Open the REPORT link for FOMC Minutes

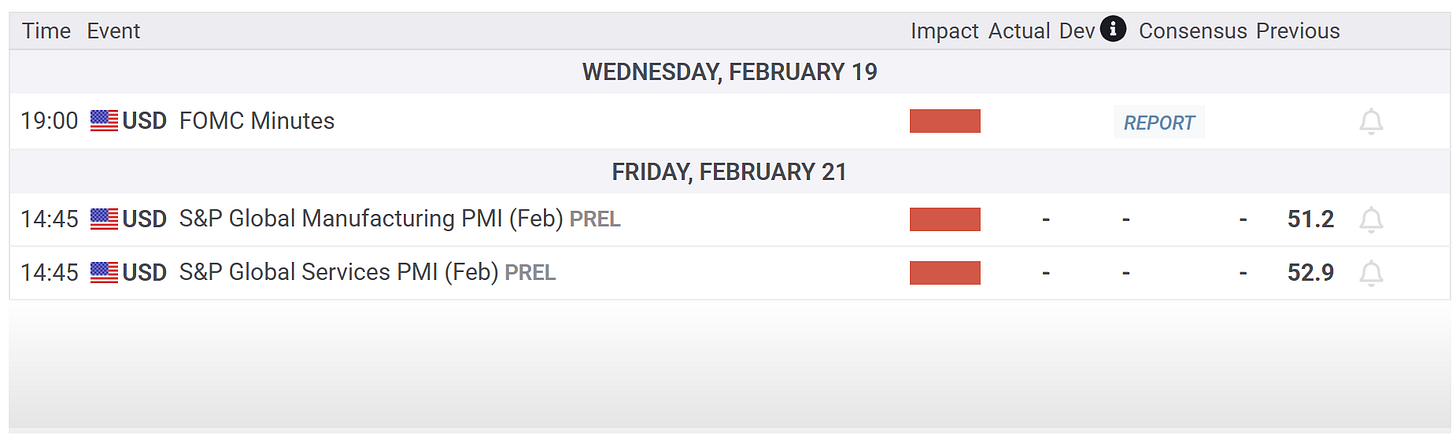pyautogui.click(x=1159, y=122)
